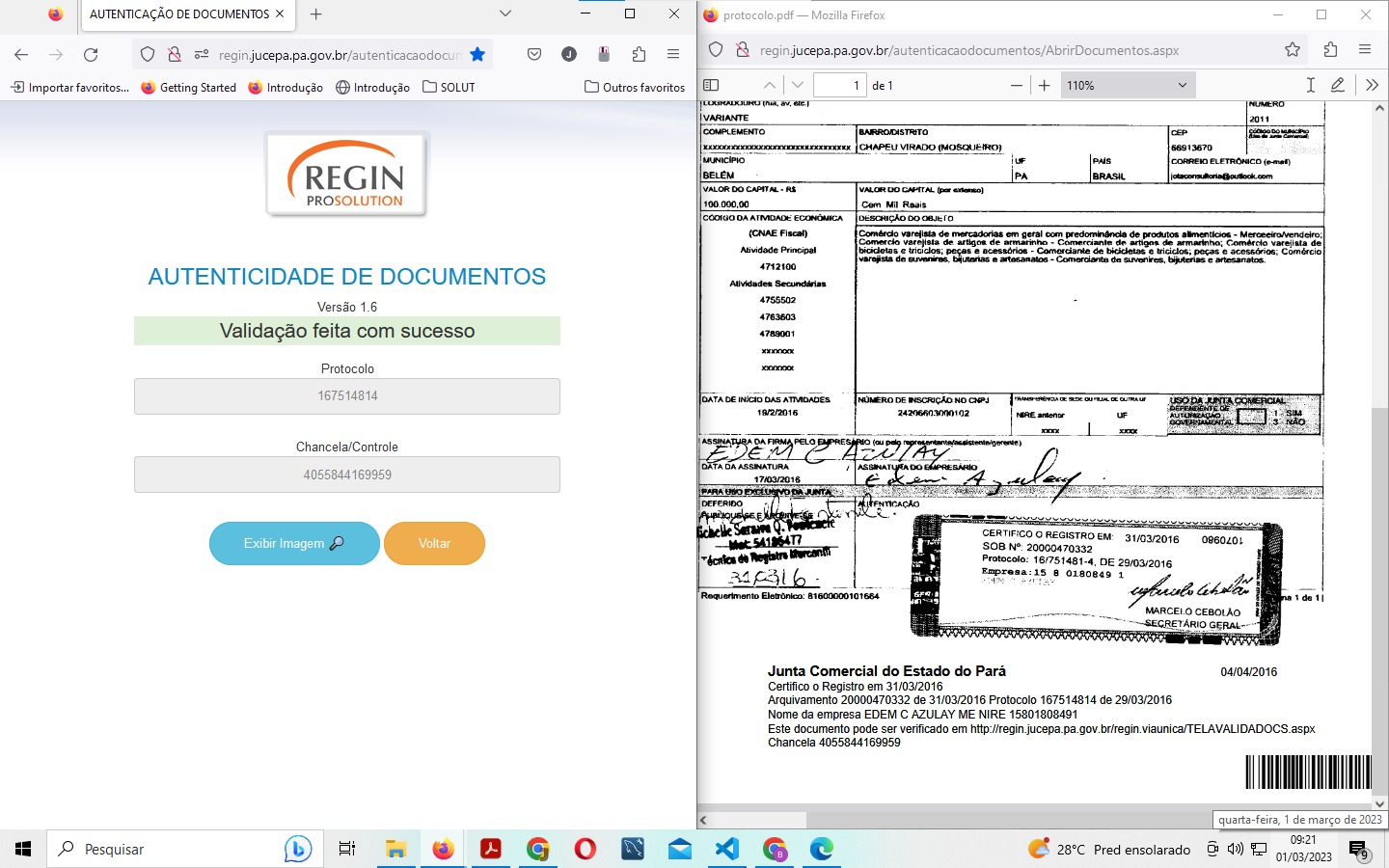The height and width of the screenshot is (868, 1389).
Task: Open the Introdução bookmark with Firefox icon
Action: (x=286, y=87)
